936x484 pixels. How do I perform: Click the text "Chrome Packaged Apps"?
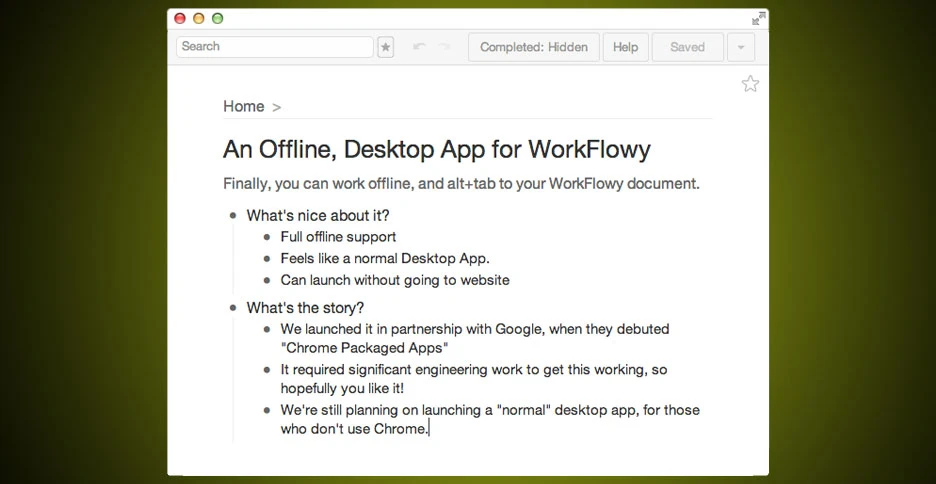coord(365,348)
